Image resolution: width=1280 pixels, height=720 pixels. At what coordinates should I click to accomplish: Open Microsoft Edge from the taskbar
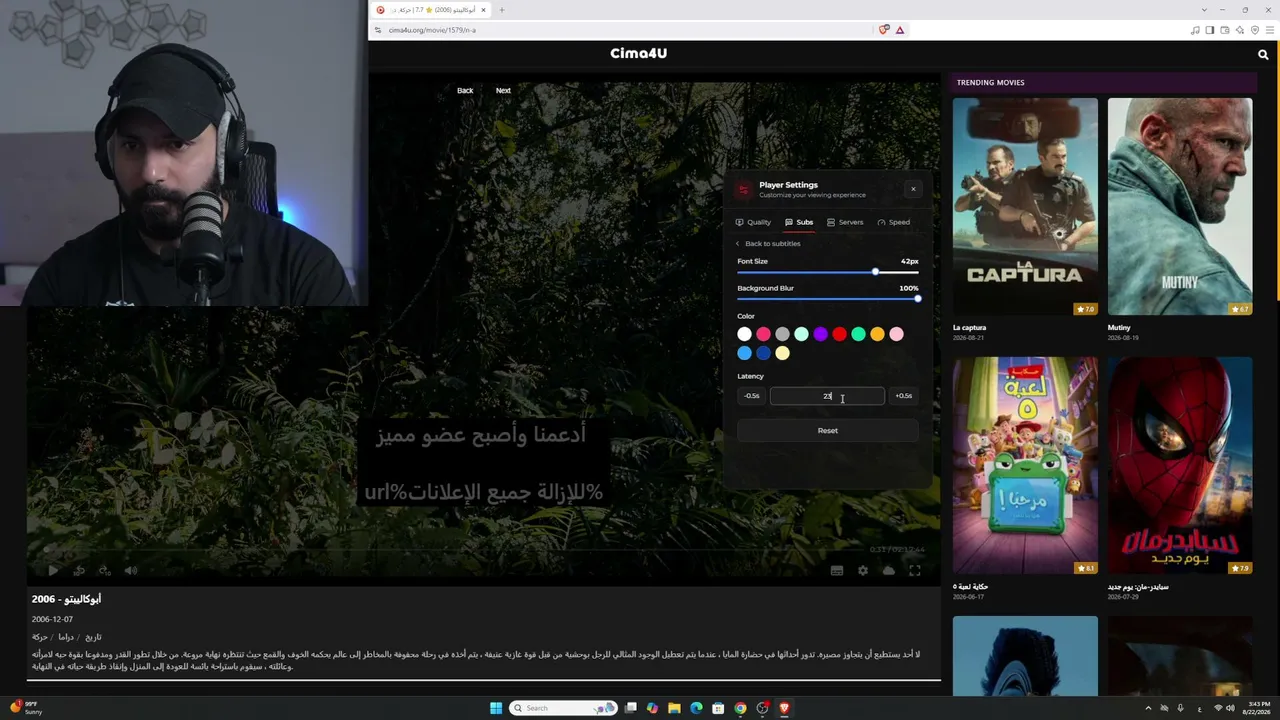(x=696, y=708)
